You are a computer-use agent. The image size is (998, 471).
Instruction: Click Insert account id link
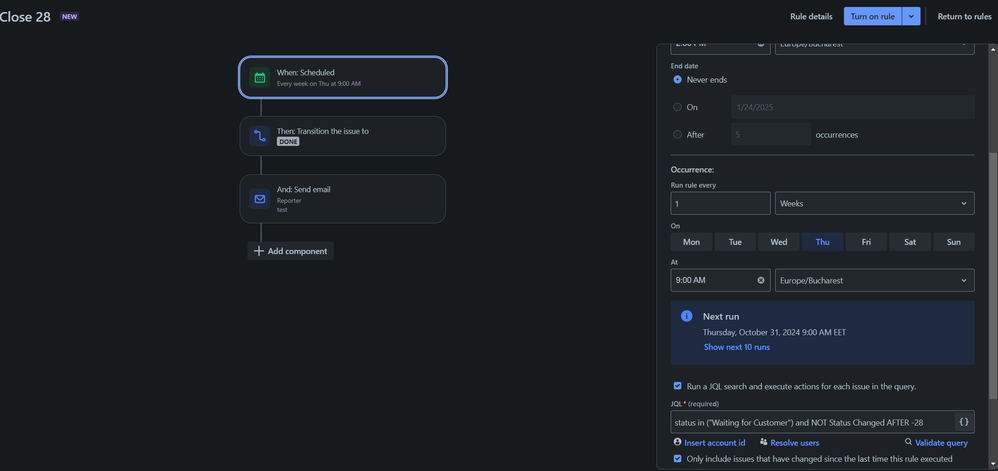coord(715,442)
